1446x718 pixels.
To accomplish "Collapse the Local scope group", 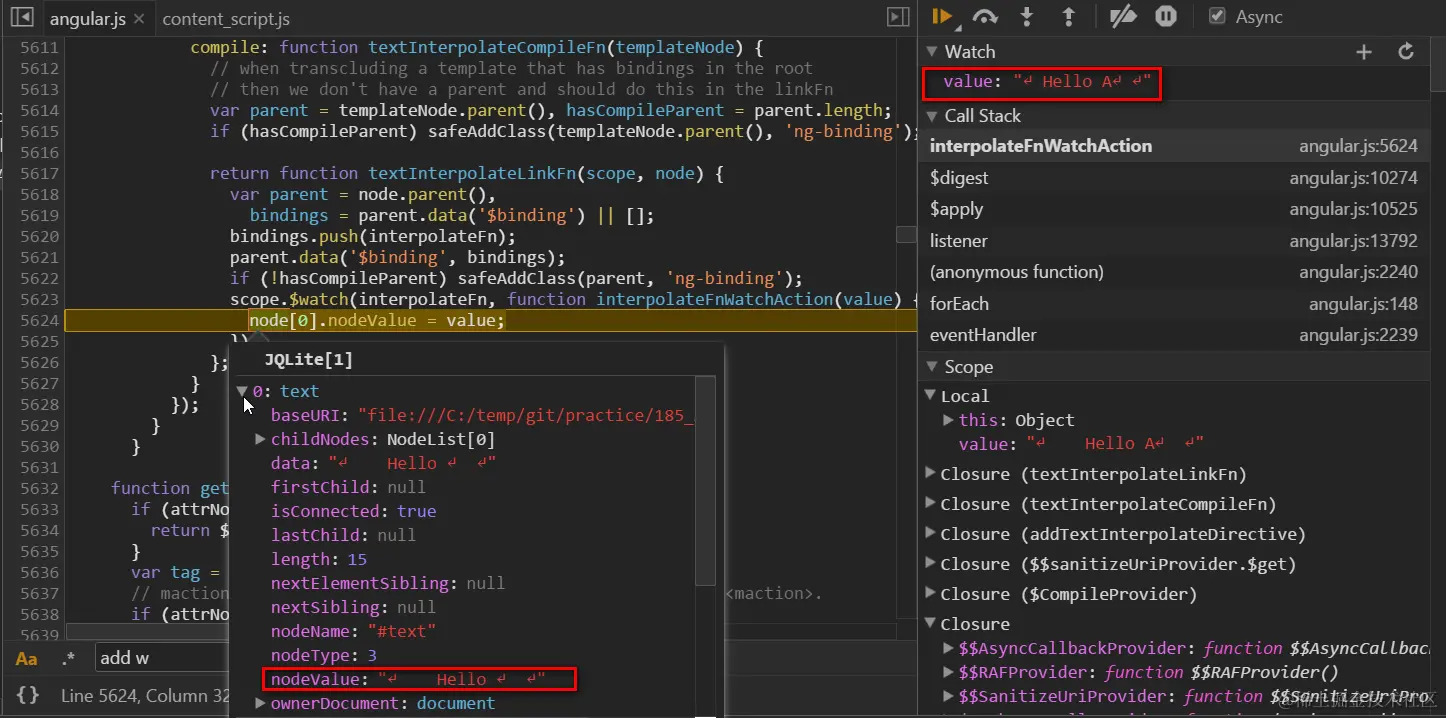I will [x=931, y=396].
